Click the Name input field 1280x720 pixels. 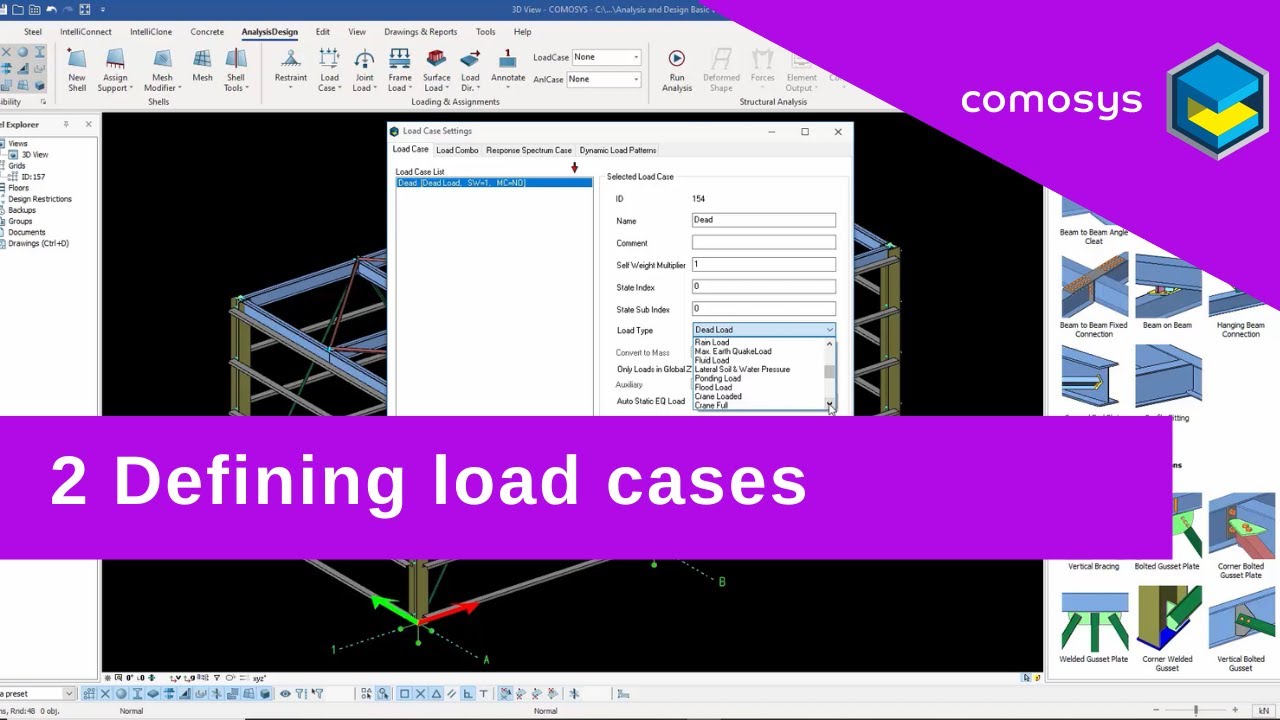(764, 220)
